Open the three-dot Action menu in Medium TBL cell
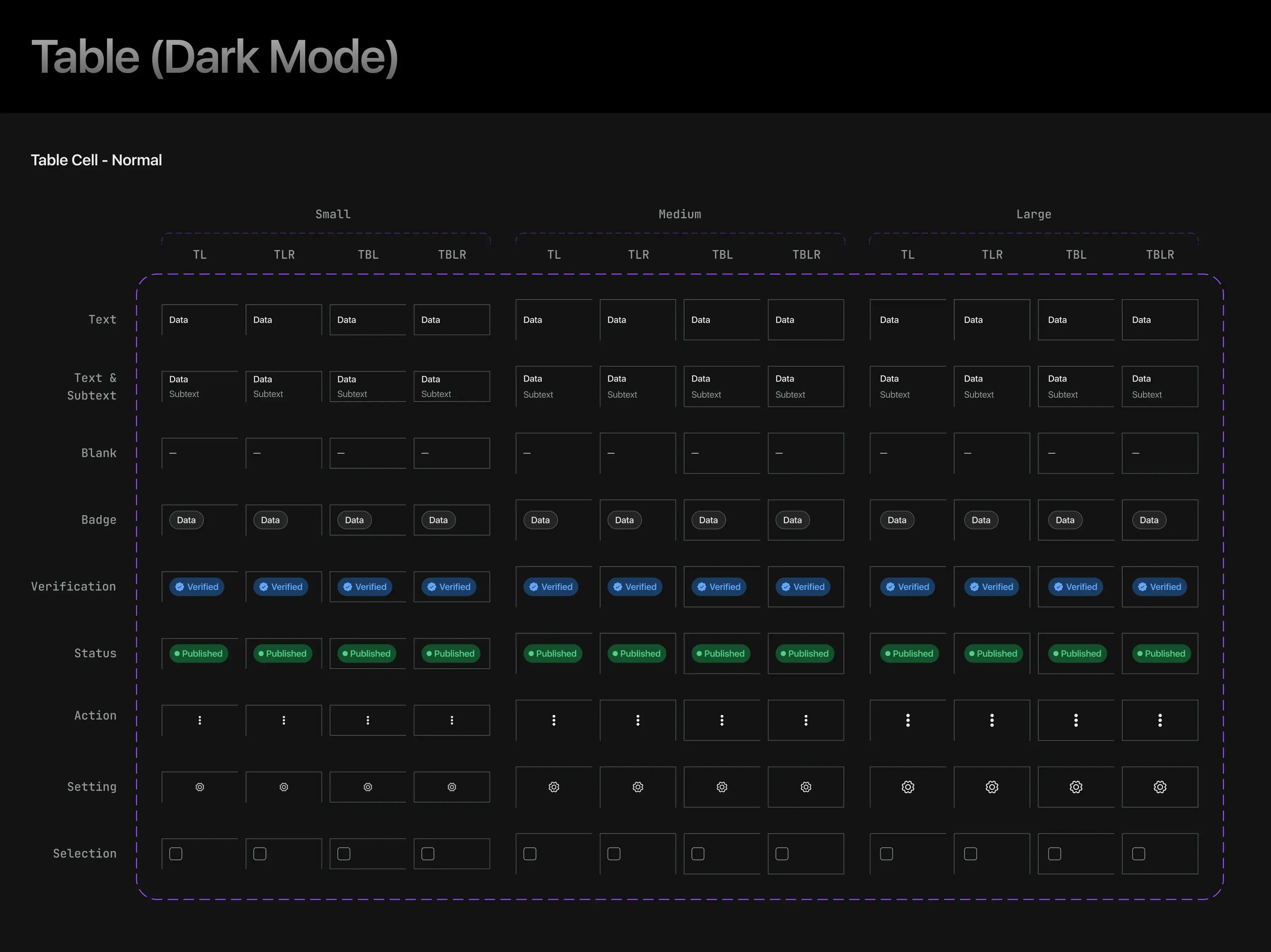 point(722,720)
